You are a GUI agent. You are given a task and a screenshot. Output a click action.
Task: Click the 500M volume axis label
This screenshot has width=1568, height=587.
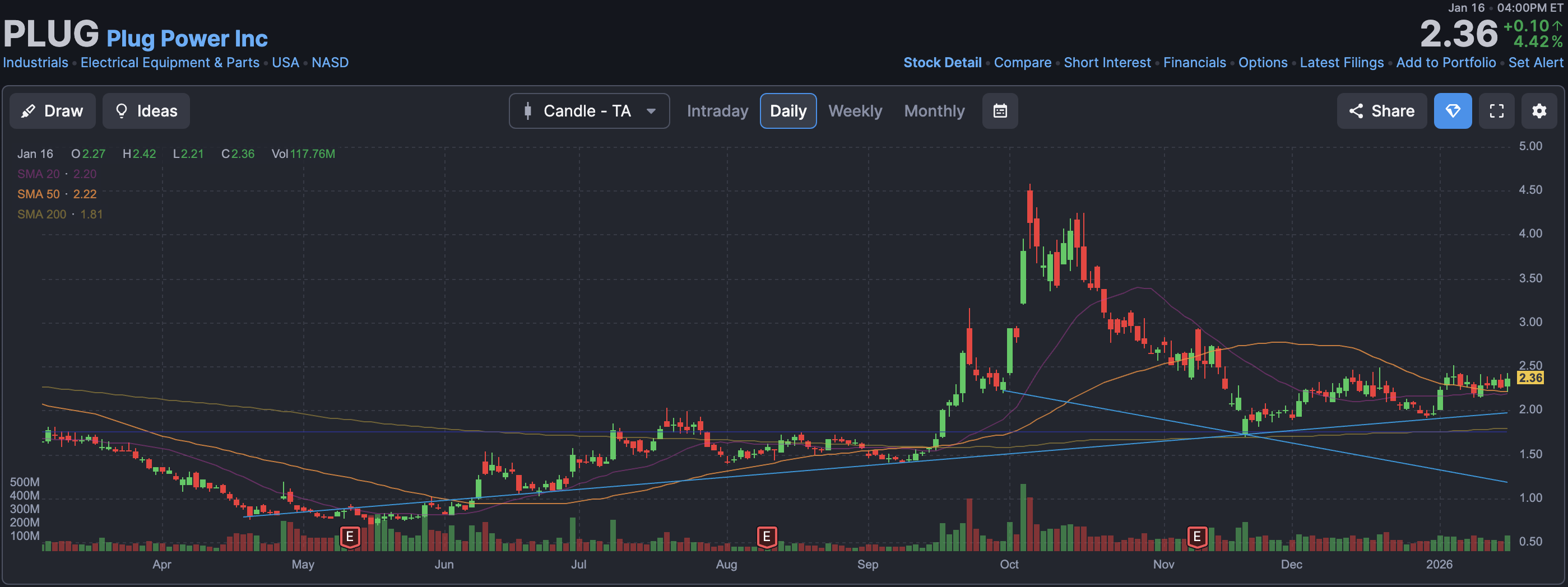pyautogui.click(x=24, y=482)
